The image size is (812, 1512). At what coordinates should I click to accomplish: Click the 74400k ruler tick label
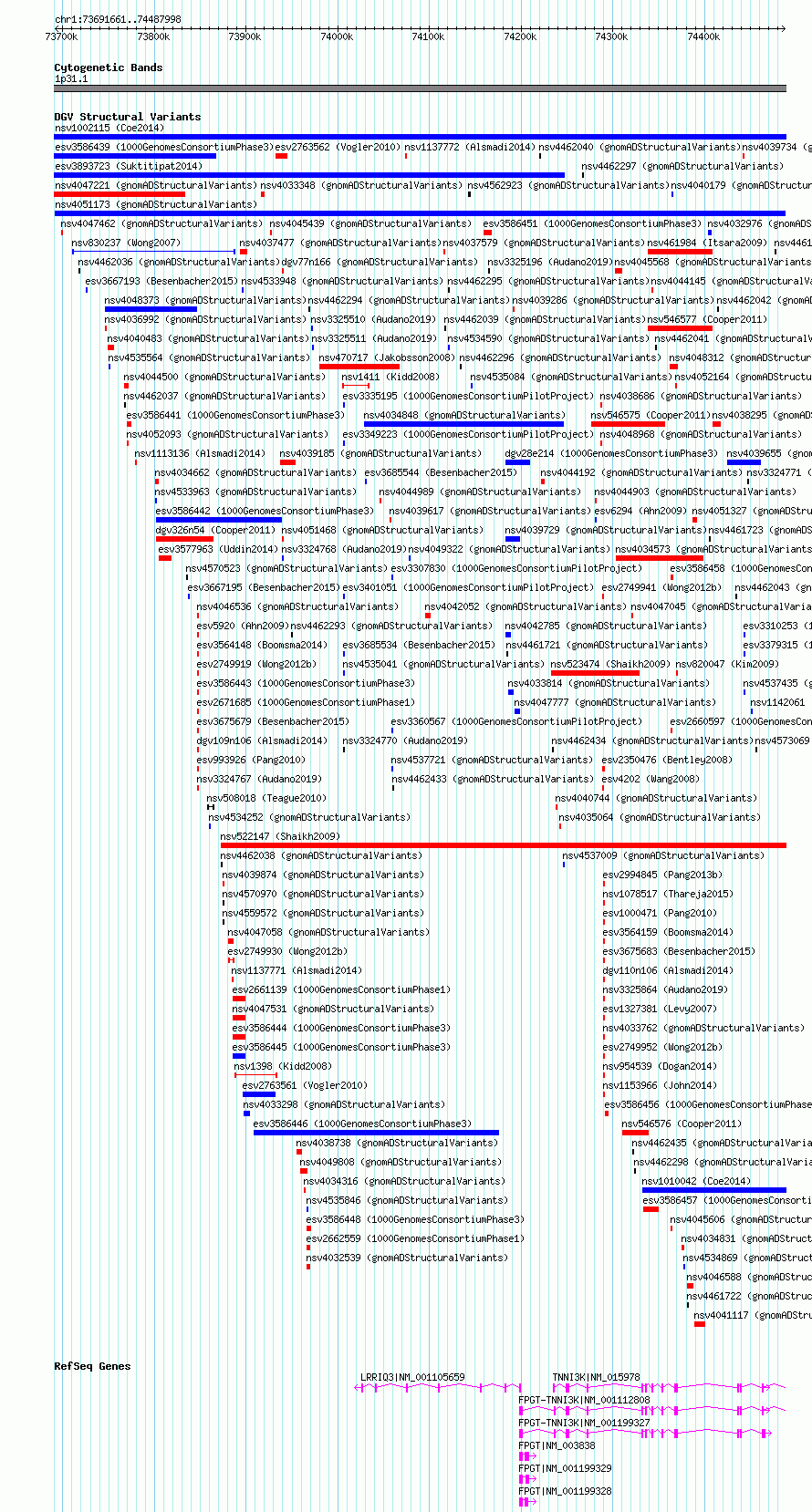[703, 36]
